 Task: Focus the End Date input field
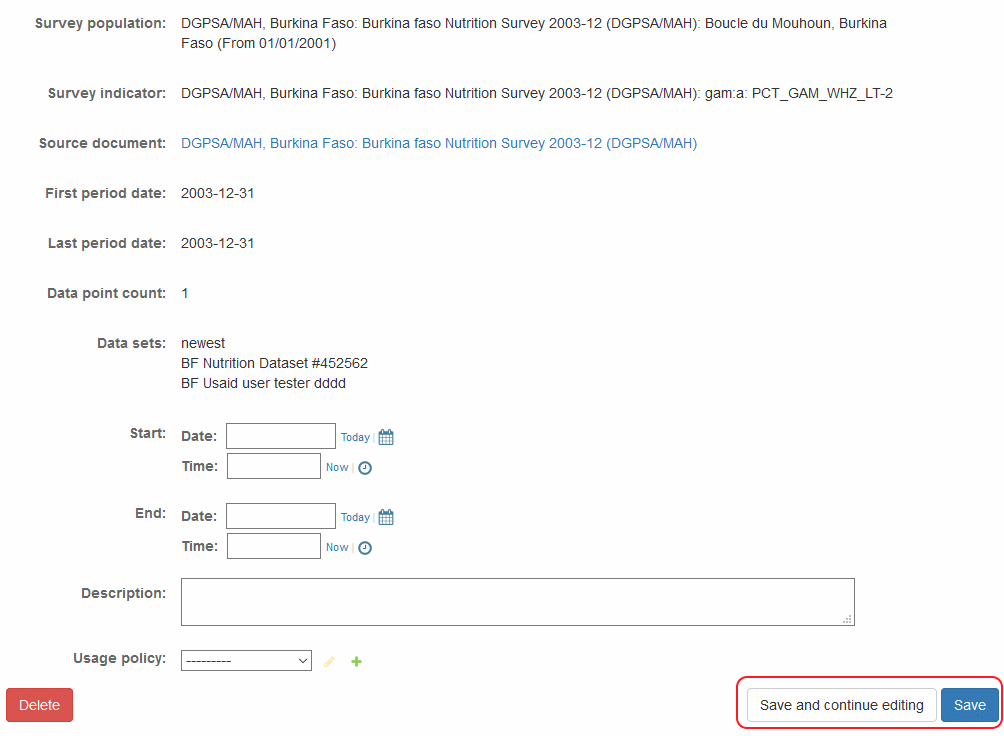[x=280, y=516]
